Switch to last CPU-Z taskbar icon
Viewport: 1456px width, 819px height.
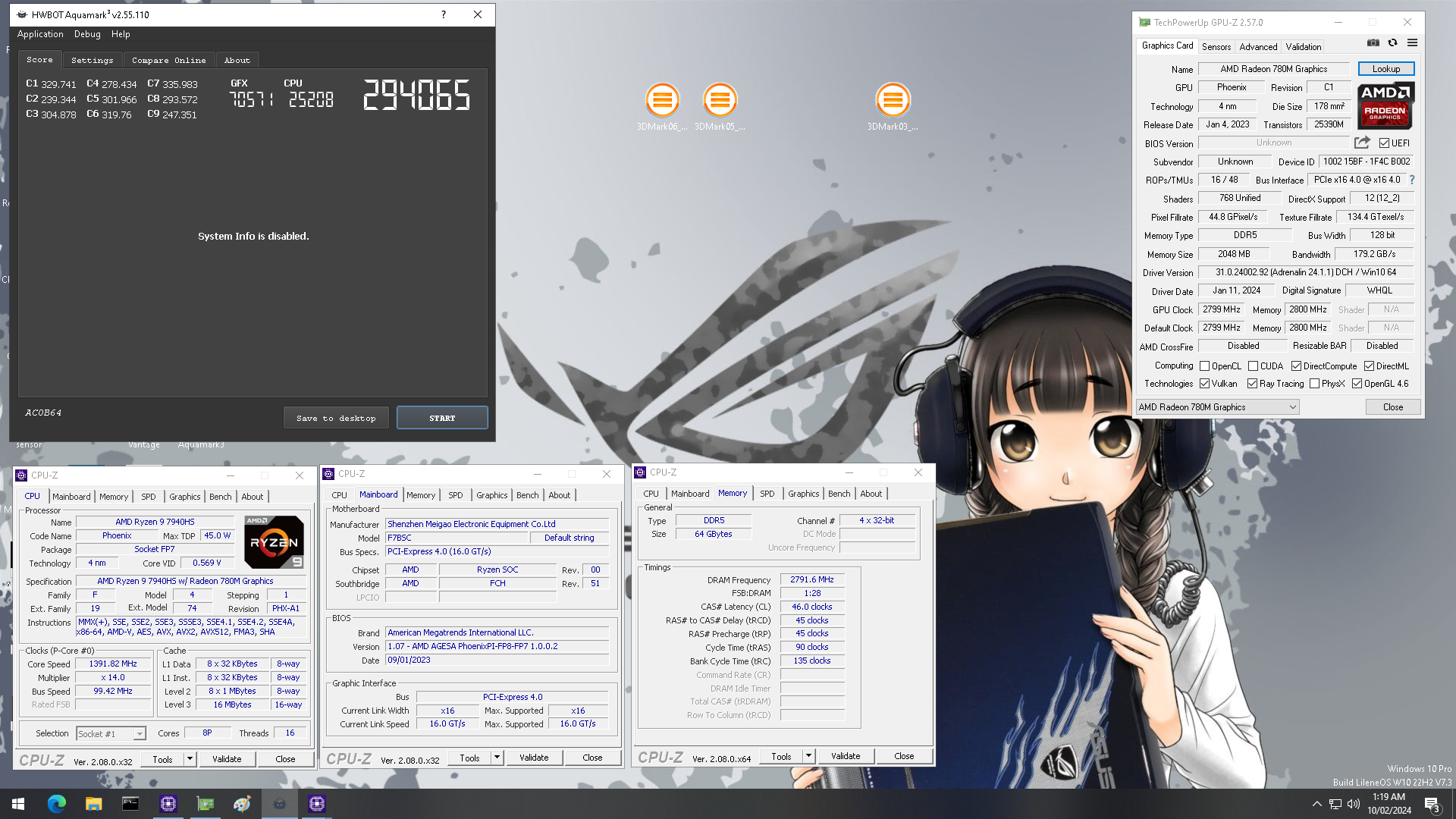click(316, 804)
